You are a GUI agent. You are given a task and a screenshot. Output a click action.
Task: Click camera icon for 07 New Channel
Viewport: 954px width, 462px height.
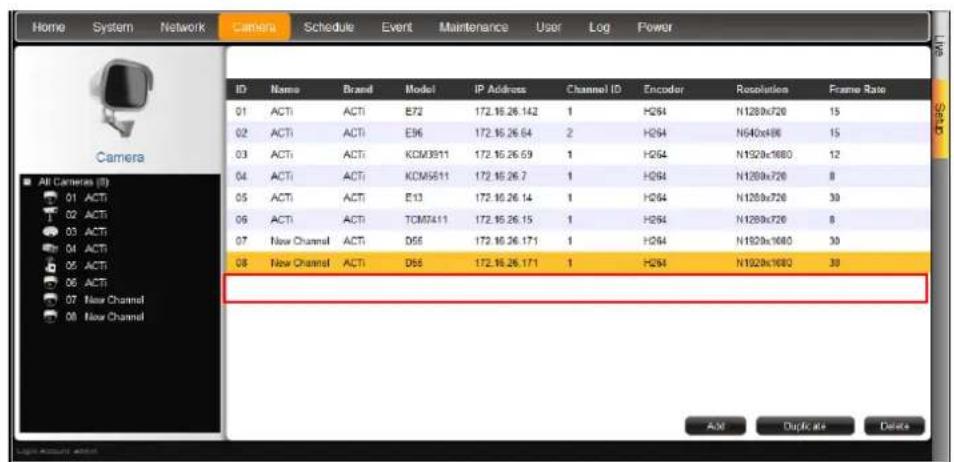49,300
